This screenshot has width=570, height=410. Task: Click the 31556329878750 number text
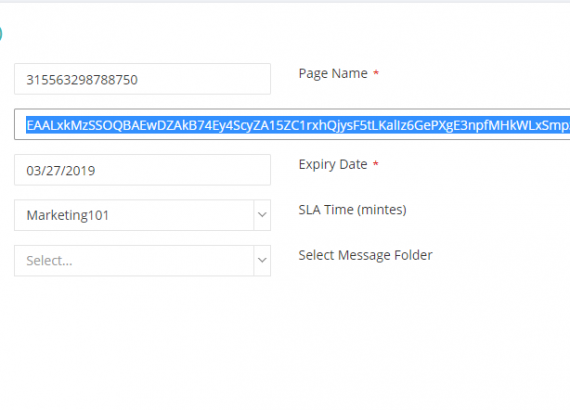[x=82, y=80]
